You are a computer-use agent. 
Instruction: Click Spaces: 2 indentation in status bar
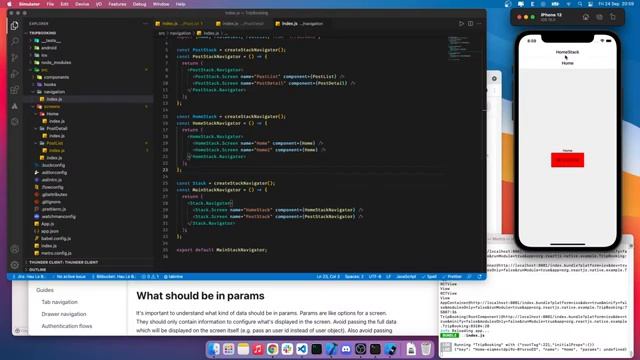tap(354, 277)
